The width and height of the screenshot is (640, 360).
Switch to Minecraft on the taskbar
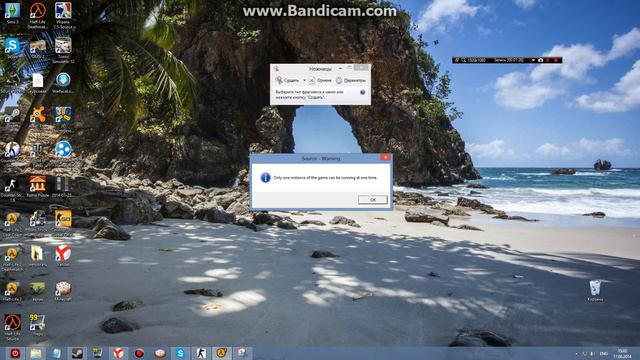160,353
